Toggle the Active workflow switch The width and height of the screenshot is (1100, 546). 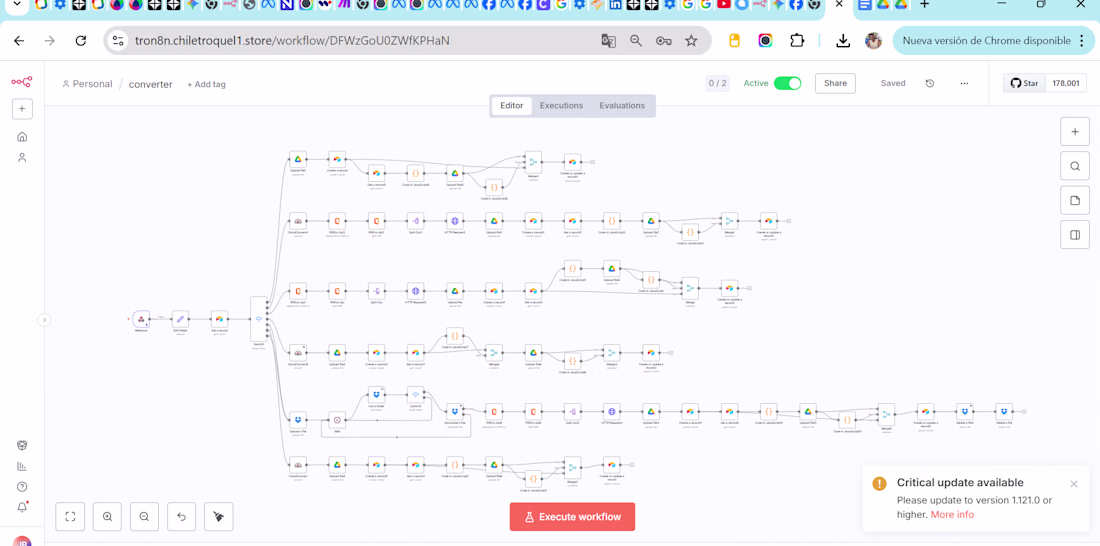tap(787, 84)
